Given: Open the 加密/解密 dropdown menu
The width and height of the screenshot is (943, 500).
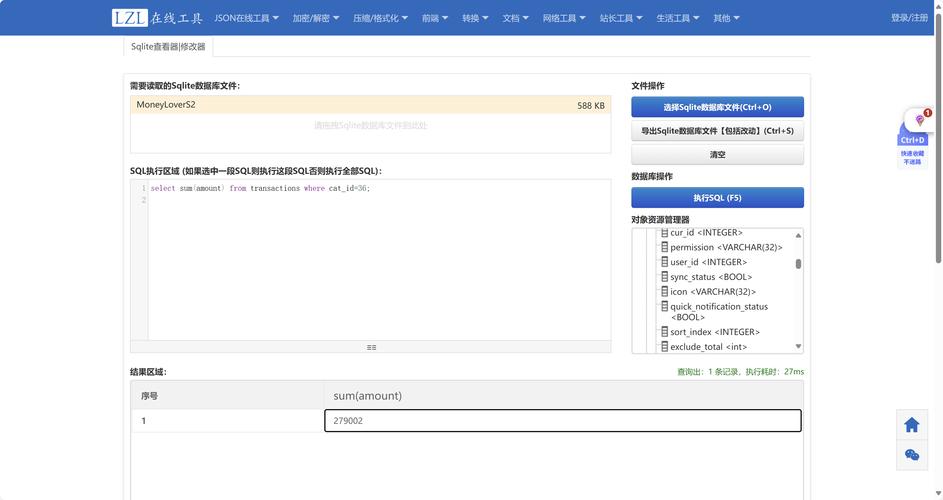Looking at the screenshot, I should pyautogui.click(x=316, y=18).
